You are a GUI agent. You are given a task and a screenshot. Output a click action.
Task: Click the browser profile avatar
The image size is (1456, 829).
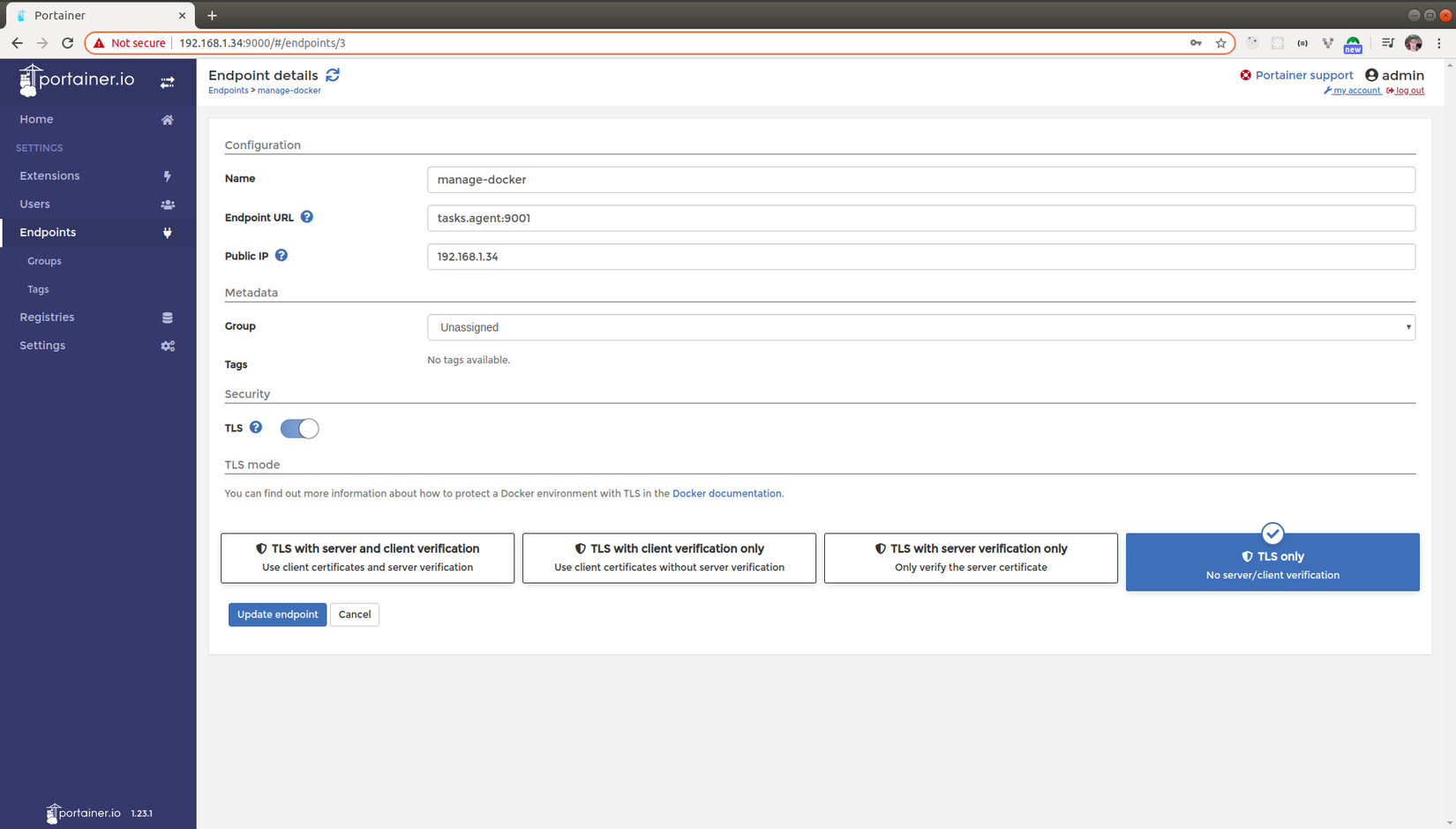click(x=1414, y=42)
